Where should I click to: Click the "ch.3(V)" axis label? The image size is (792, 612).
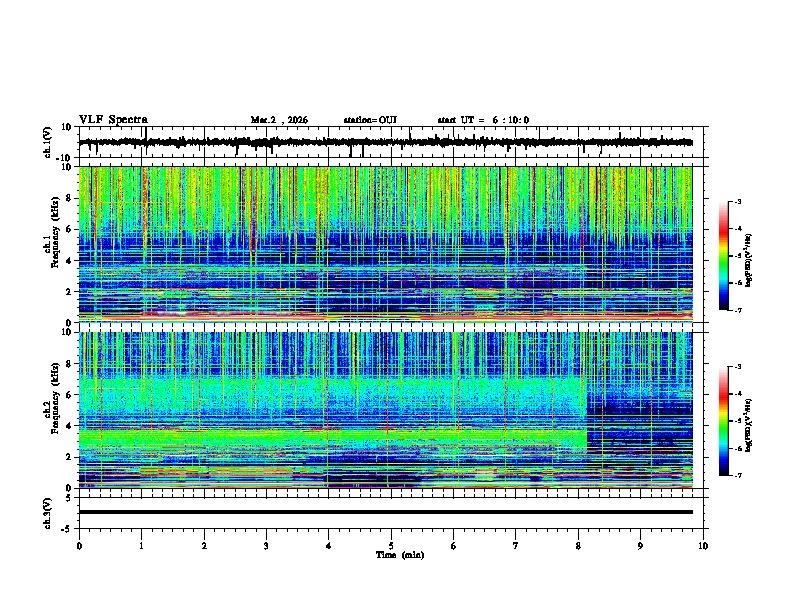(48, 513)
